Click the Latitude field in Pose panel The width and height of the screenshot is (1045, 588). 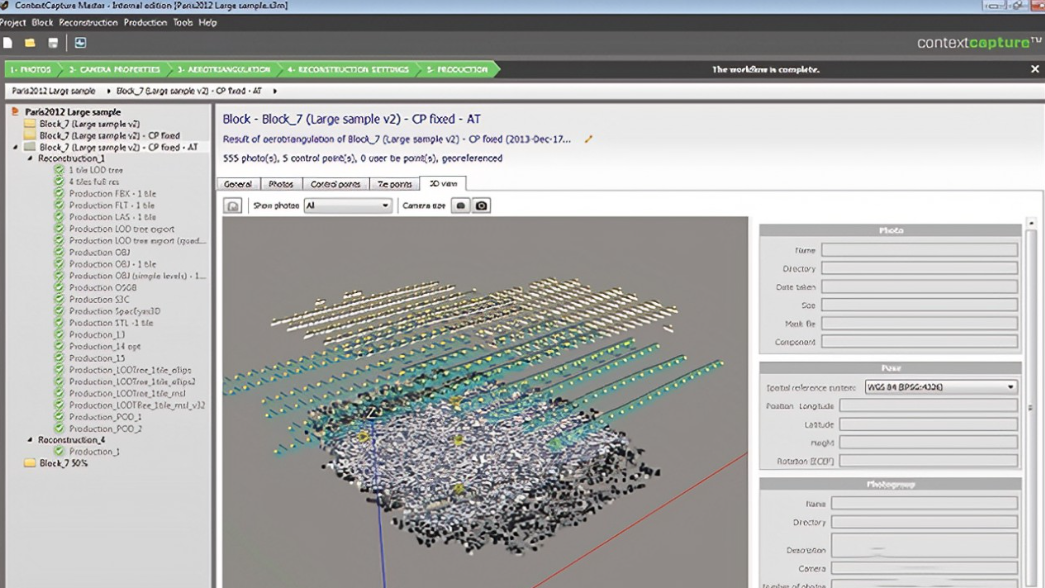click(x=928, y=424)
